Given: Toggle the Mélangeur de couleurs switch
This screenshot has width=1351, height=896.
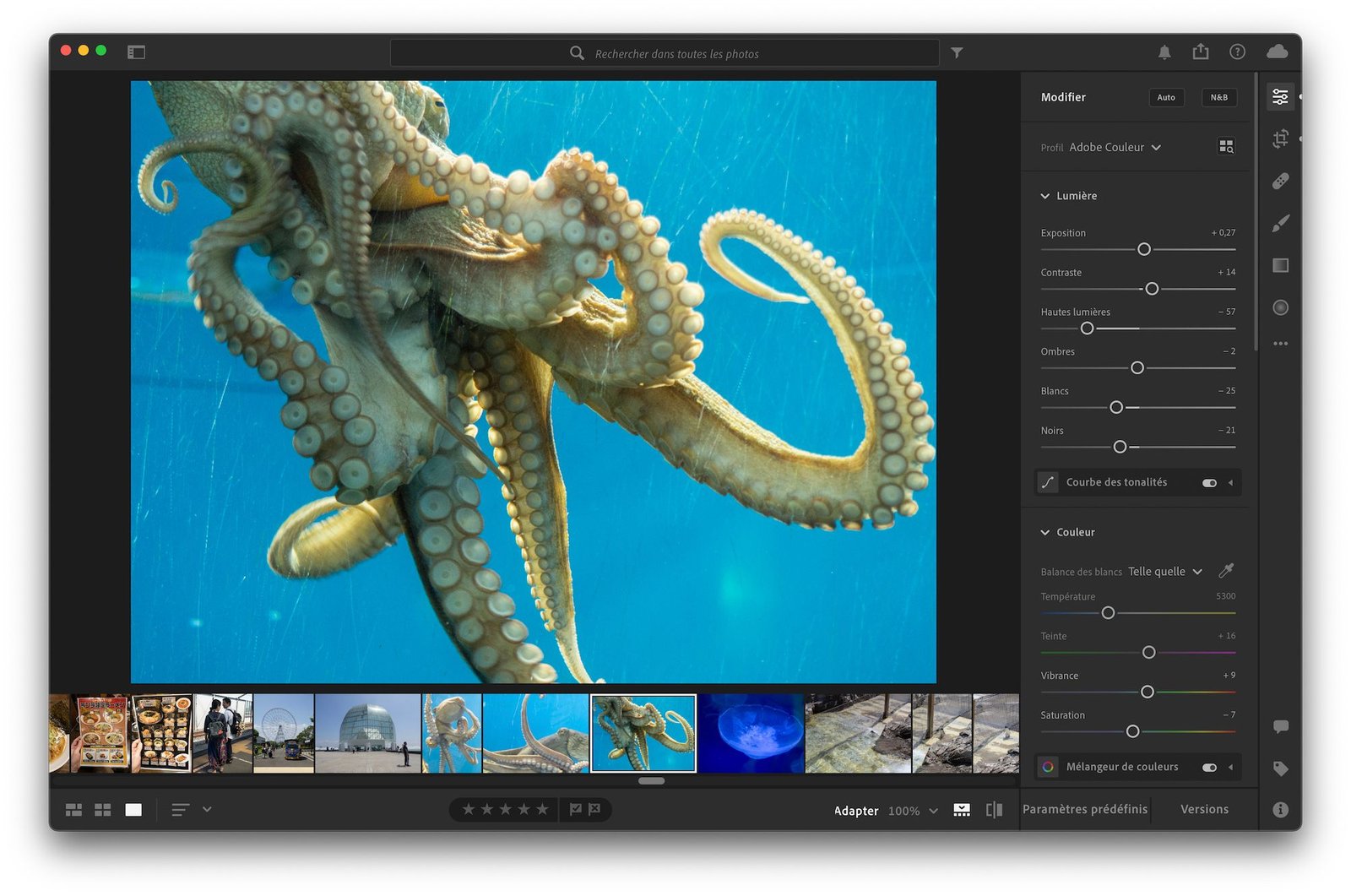Looking at the screenshot, I should [1209, 768].
